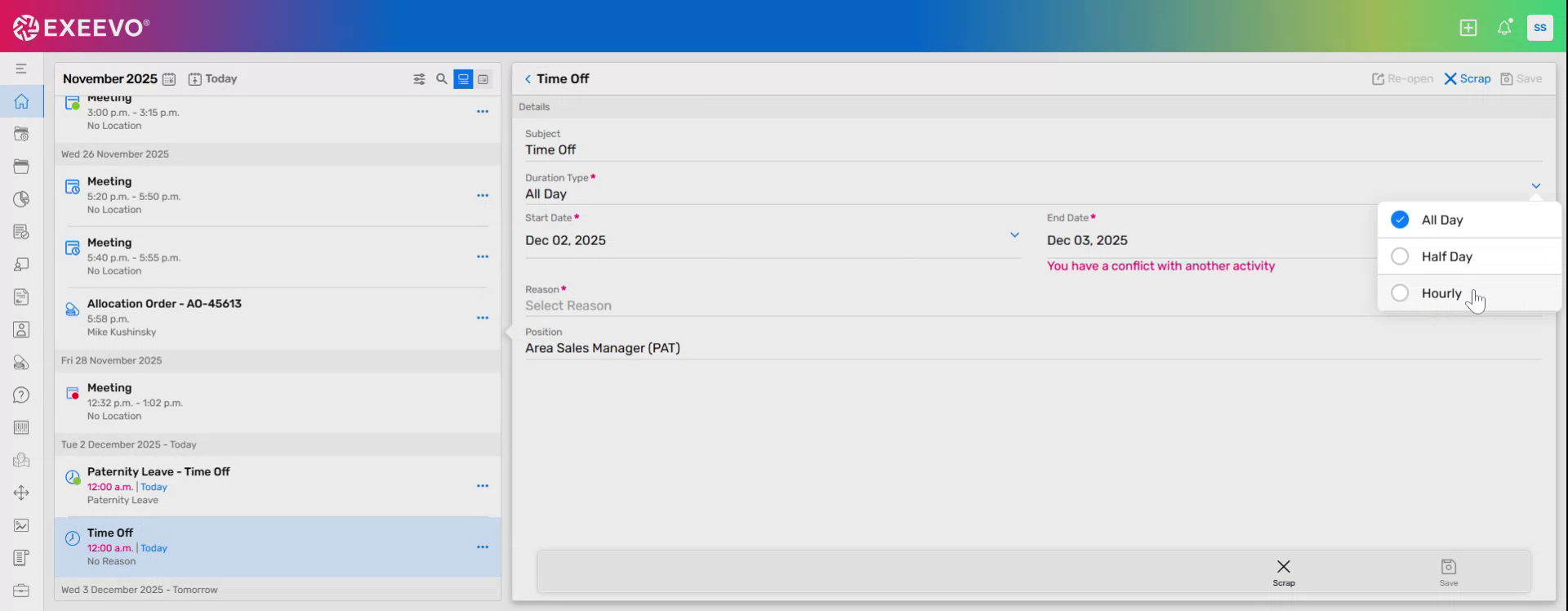Screen dimensions: 1568x611
Task: Open the pie chart sidebar icon
Action: 21,199
